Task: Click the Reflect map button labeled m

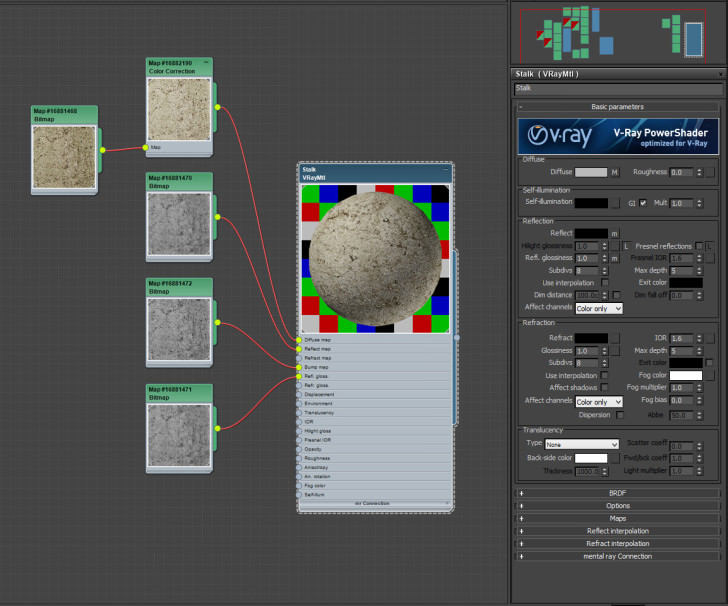Action: click(615, 234)
